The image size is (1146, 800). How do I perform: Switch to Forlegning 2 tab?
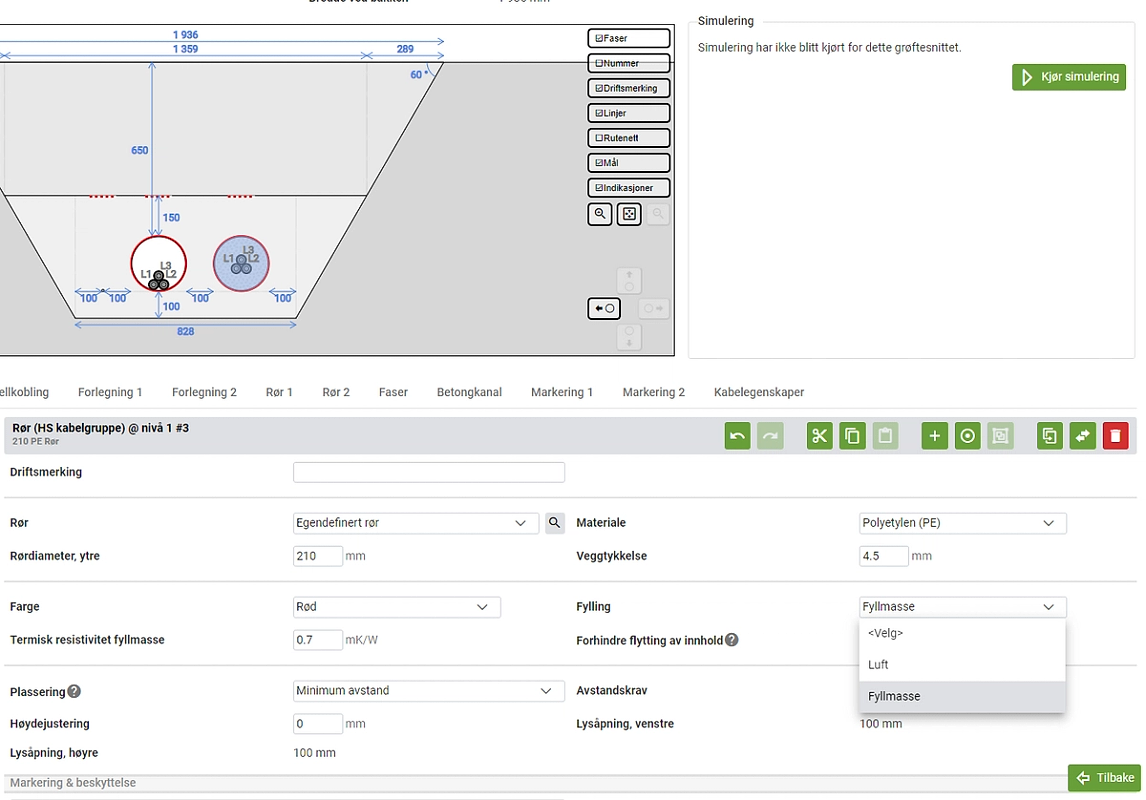coord(204,392)
